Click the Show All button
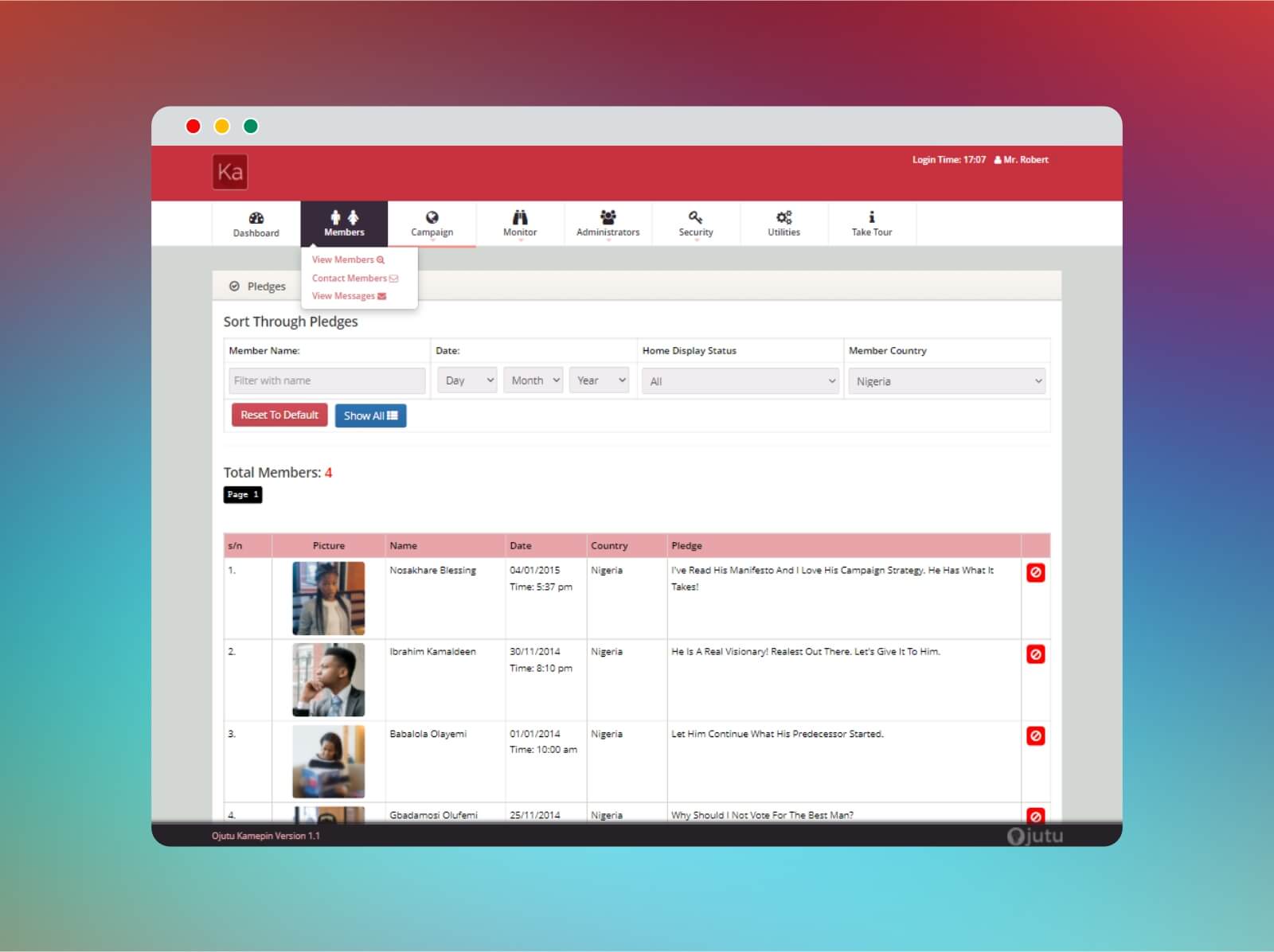Image resolution: width=1274 pixels, height=952 pixels. pos(370,416)
